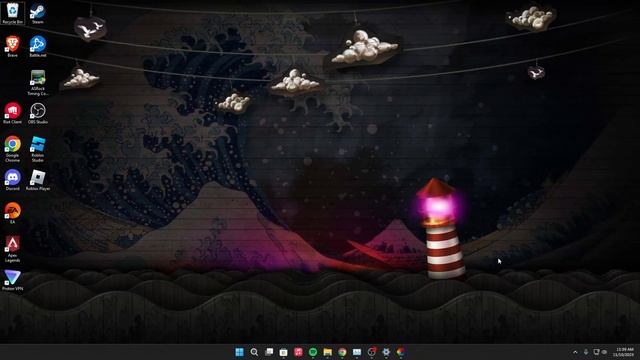This screenshot has width=640, height=360.
Task: Click the microphone tray icon
Action: (x=586, y=352)
